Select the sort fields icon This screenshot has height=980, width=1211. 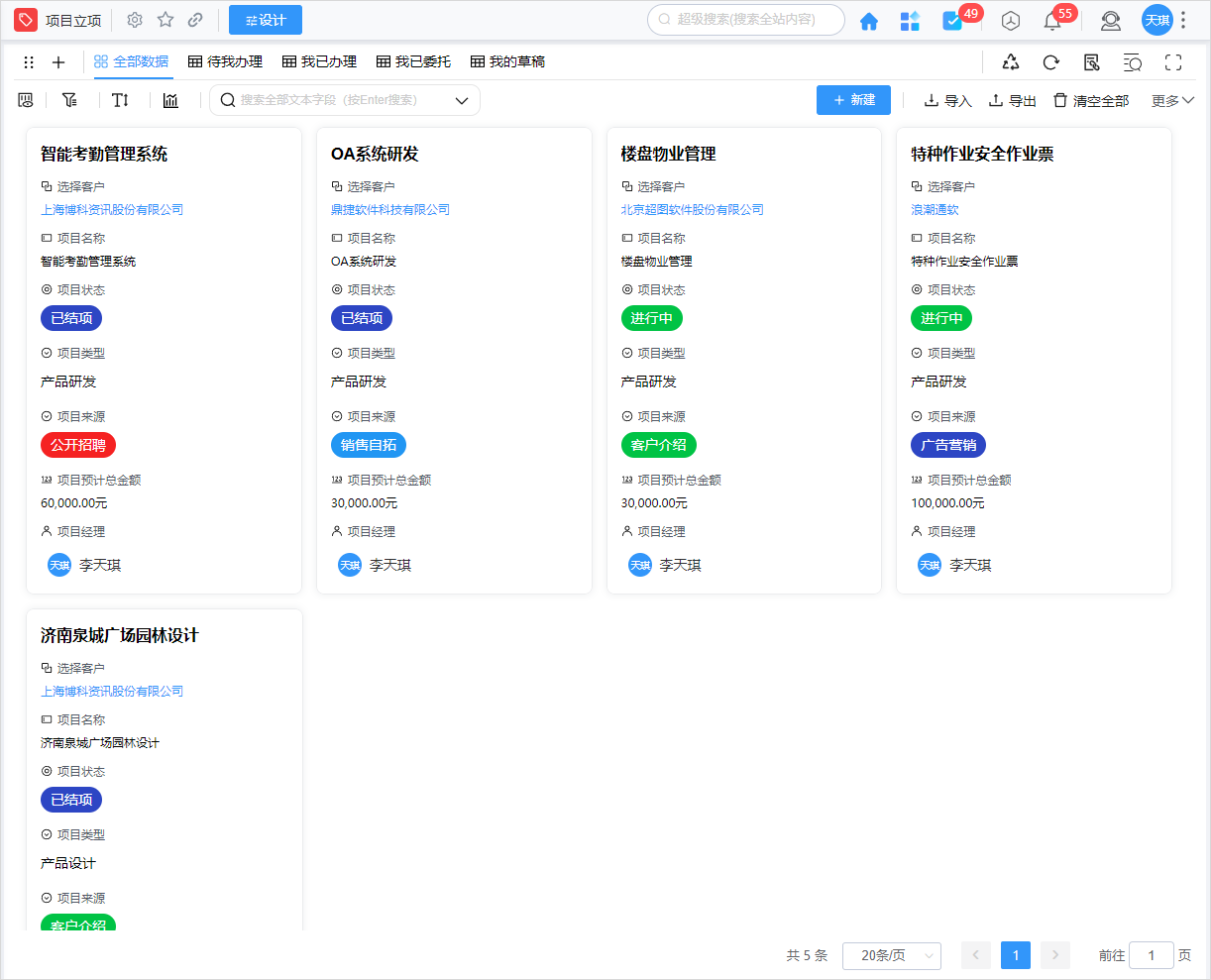pos(120,99)
